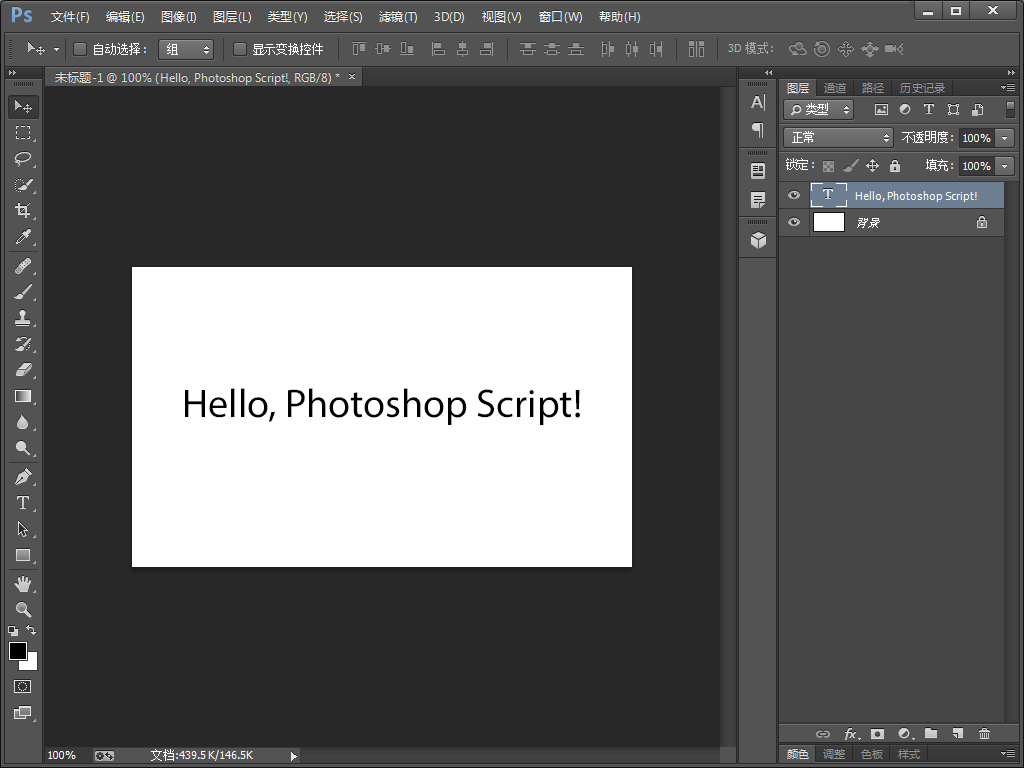Switch to the 历史记录 tab
Viewport: 1024px width, 768px height.
(x=922, y=88)
